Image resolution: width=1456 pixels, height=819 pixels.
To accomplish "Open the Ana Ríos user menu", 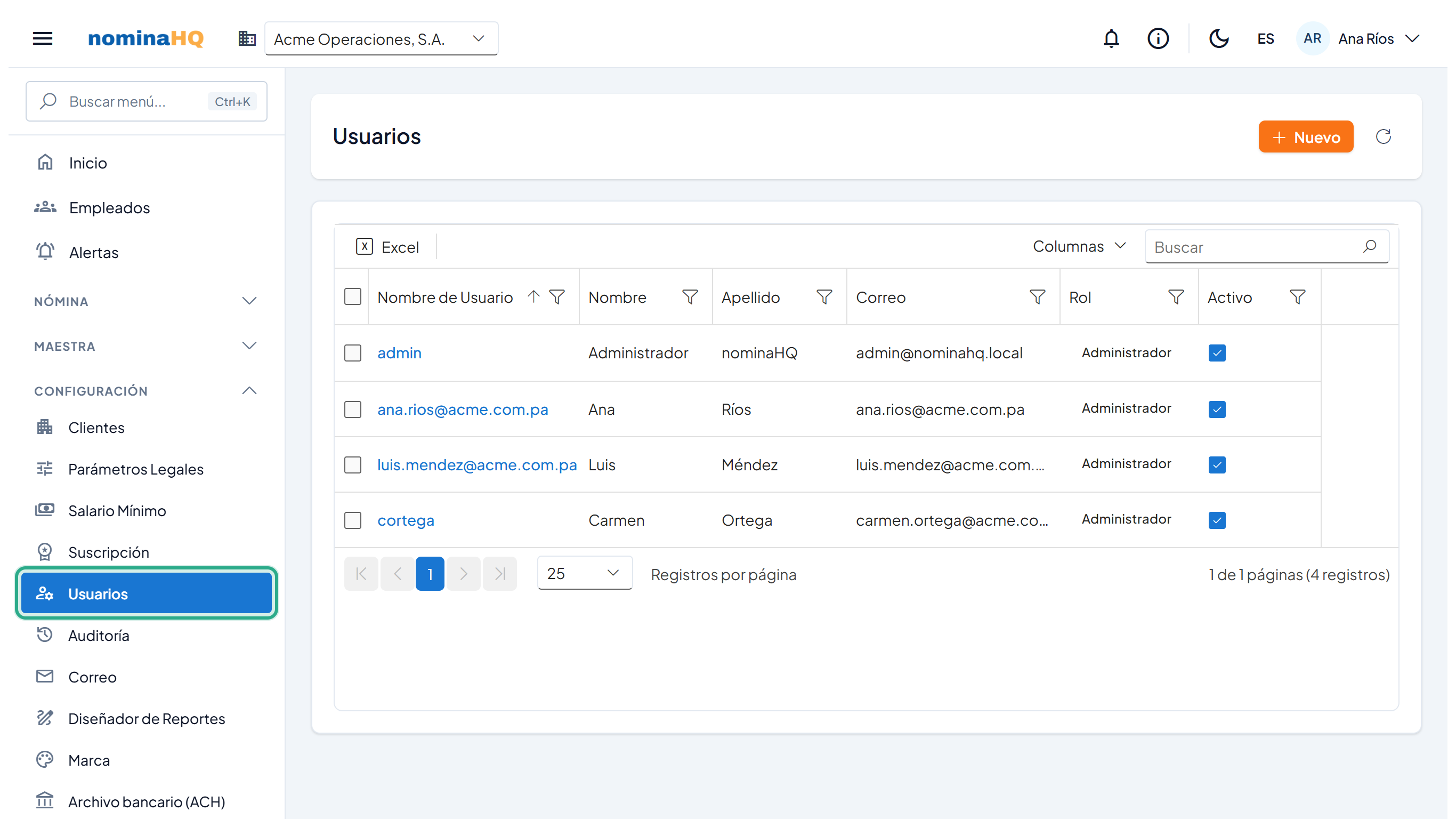I will click(x=1359, y=38).
